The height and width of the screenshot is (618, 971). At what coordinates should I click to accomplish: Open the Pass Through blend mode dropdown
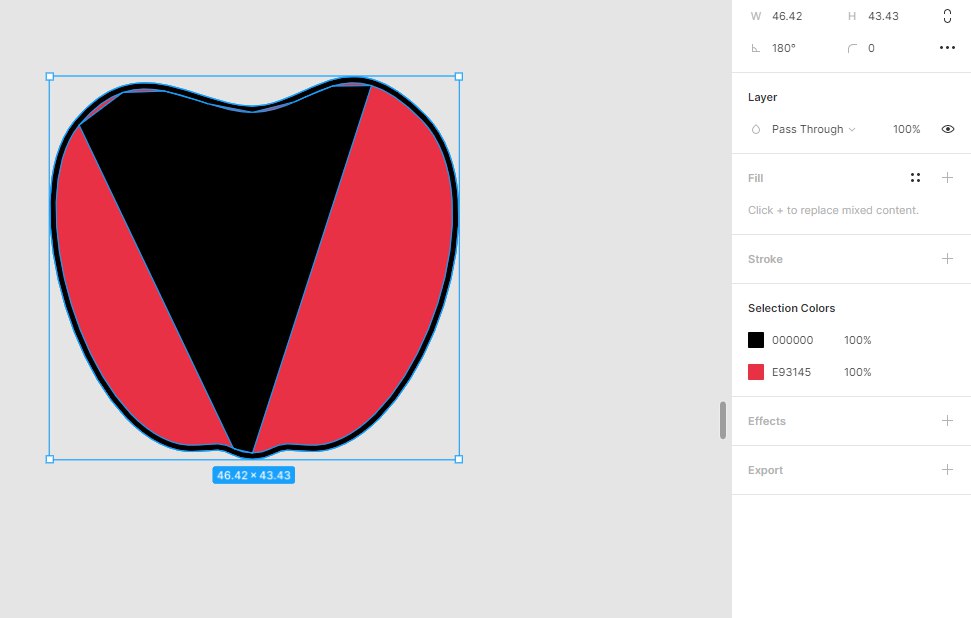[813, 129]
